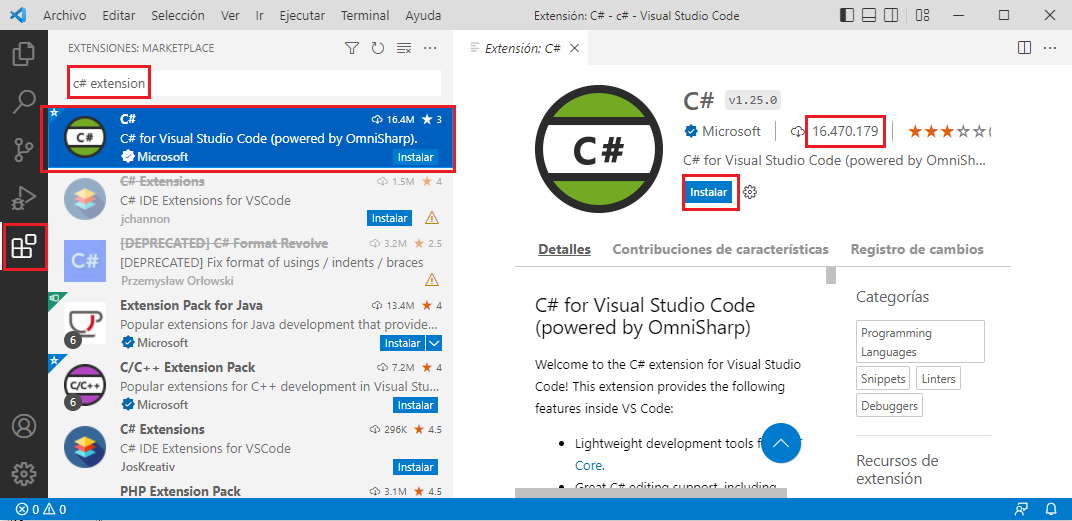Viewport: 1072px width, 521px height.
Task: Open the Ejecutar menu
Action: pos(302,15)
